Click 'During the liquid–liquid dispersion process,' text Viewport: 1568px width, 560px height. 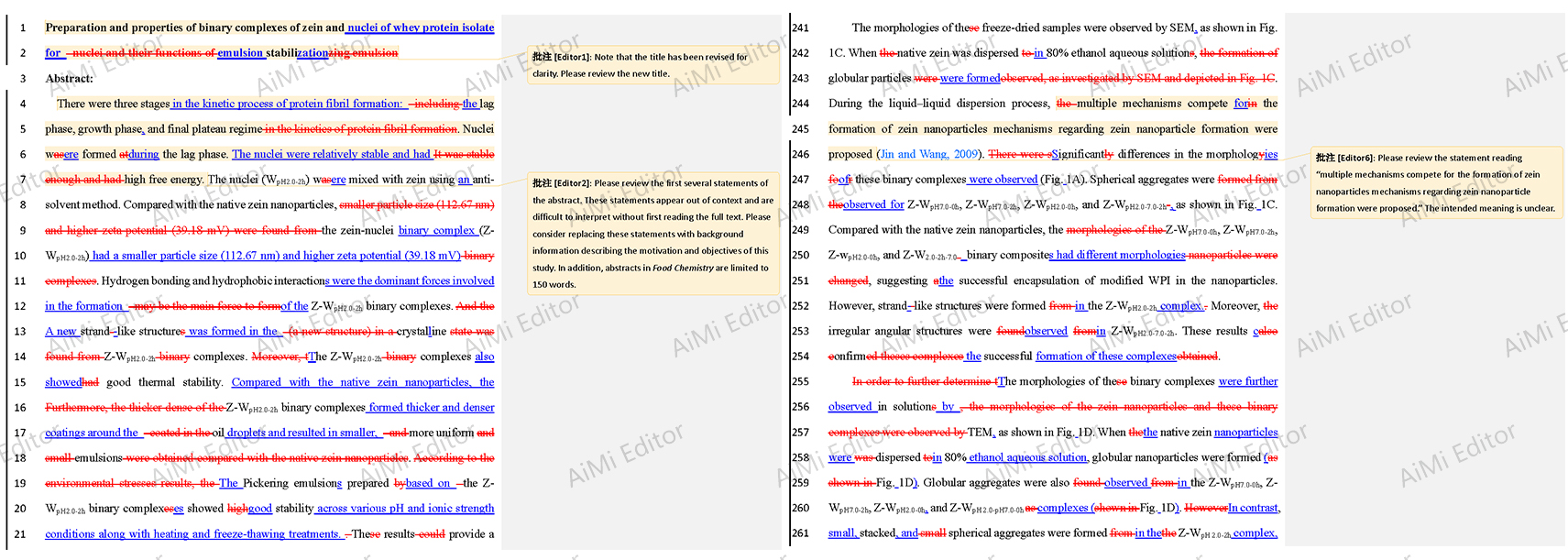939,104
